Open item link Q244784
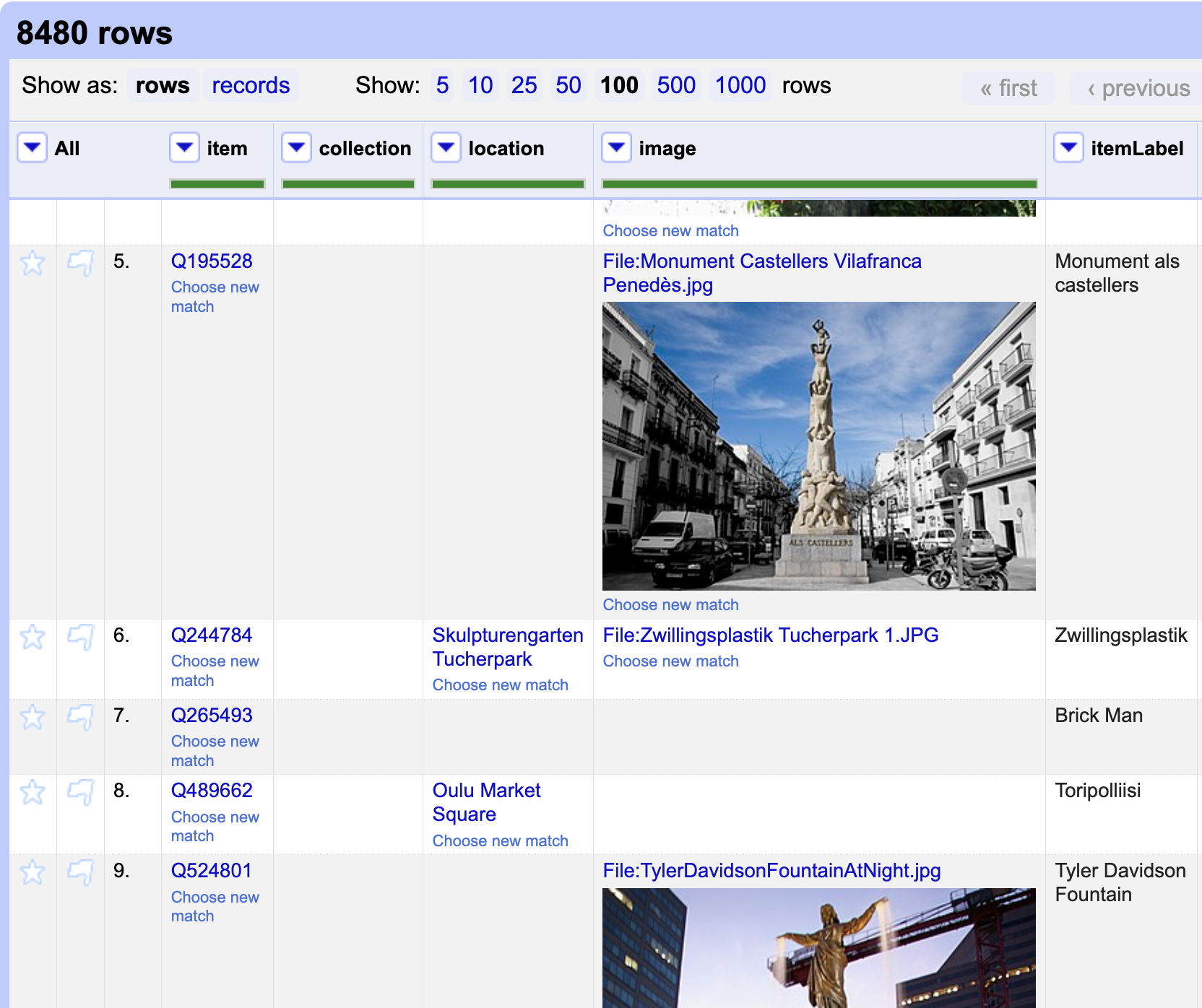The width and height of the screenshot is (1202, 1008). pyautogui.click(x=212, y=635)
